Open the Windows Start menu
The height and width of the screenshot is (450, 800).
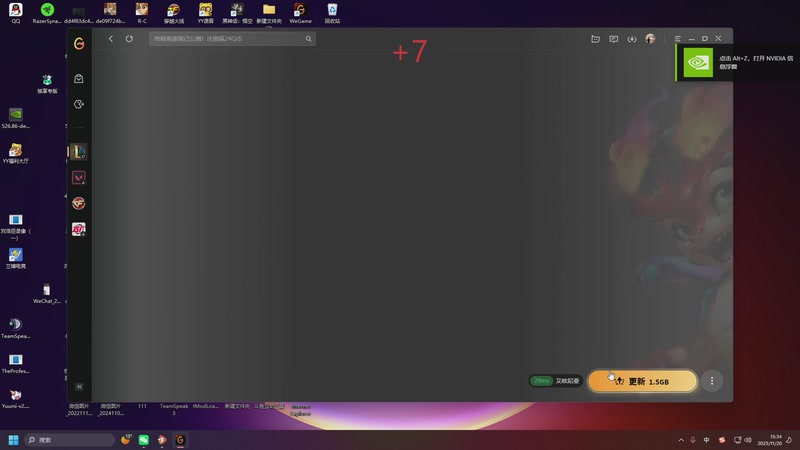pos(14,440)
